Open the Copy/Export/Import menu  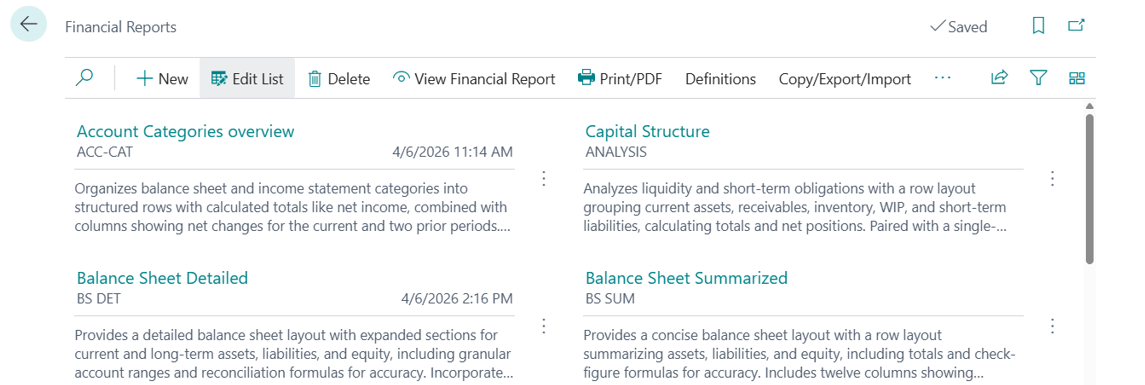pos(844,79)
